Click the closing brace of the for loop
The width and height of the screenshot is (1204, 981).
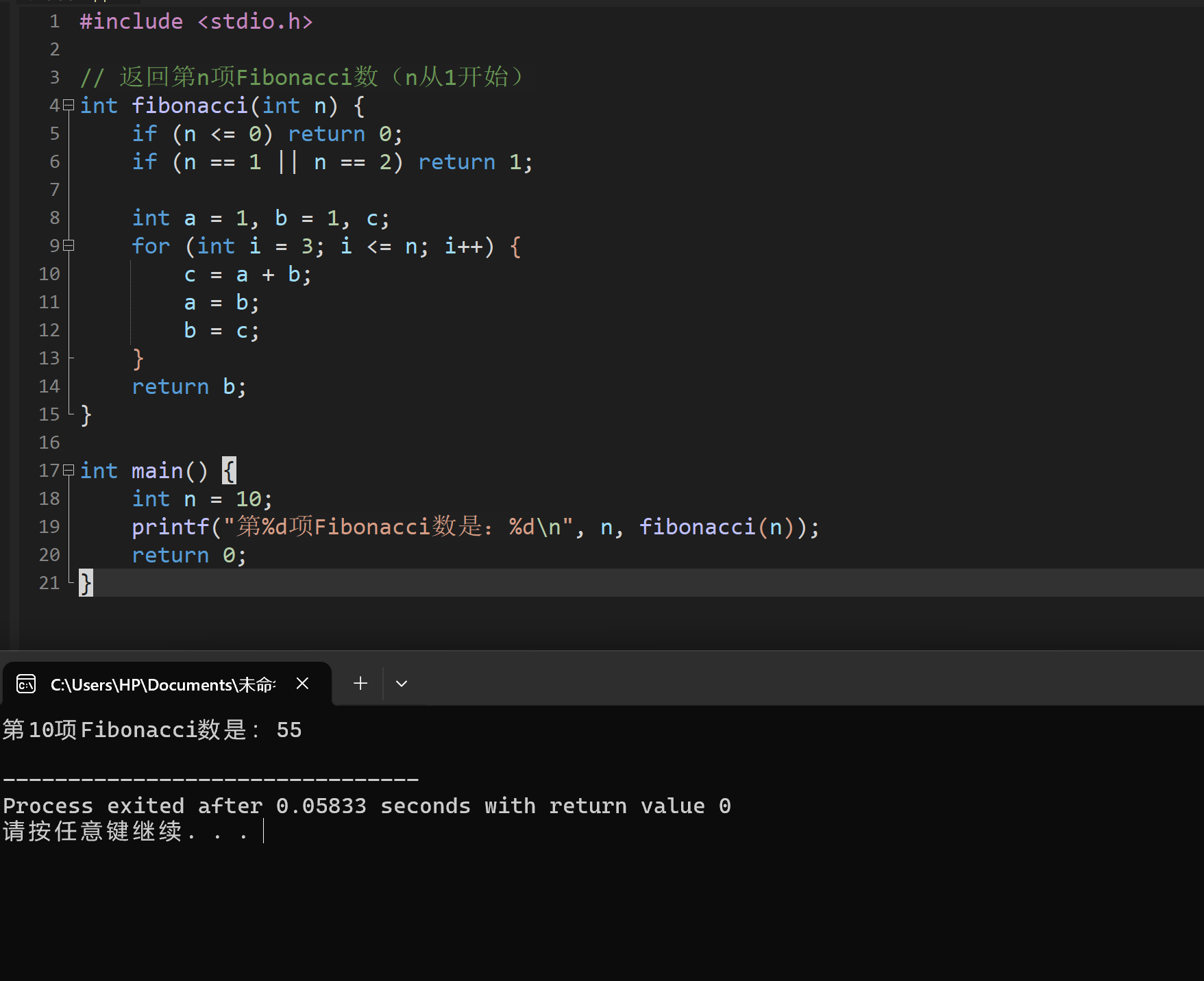click(138, 358)
